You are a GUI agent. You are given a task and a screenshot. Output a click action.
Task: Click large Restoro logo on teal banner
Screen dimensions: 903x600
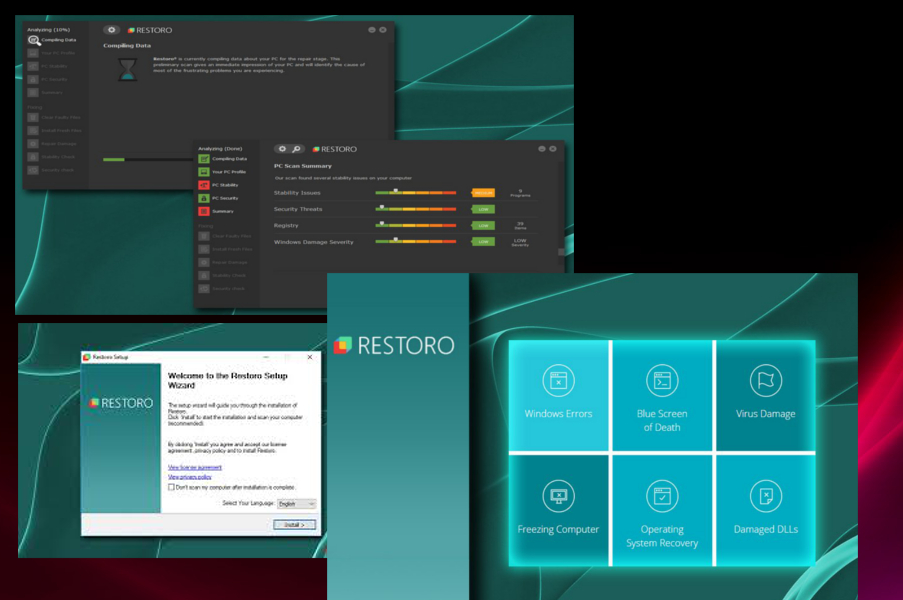click(394, 345)
